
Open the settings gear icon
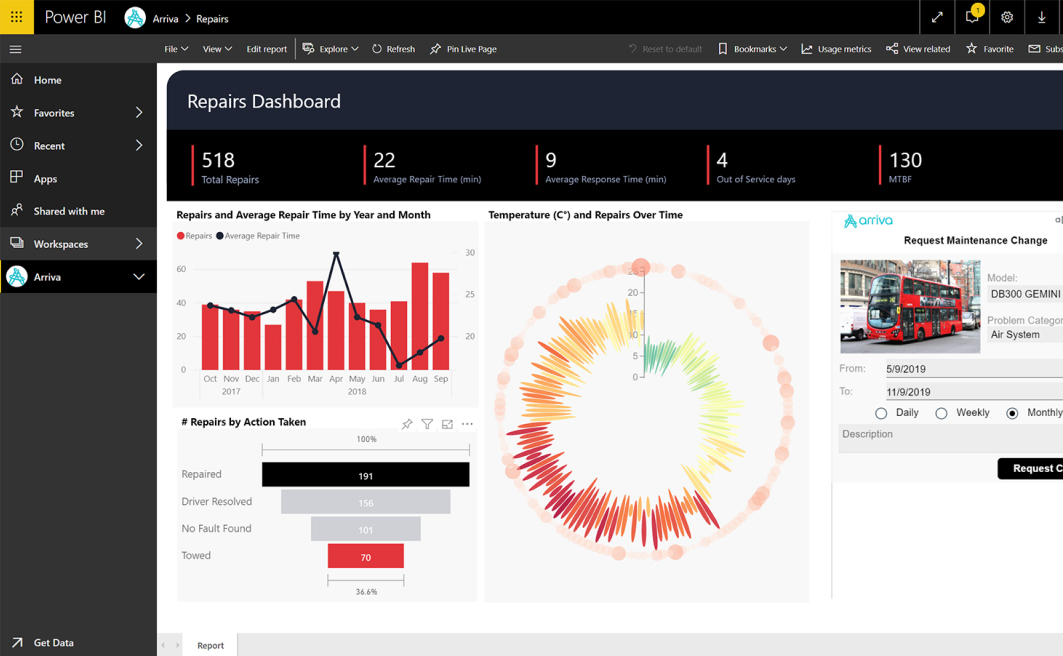(1007, 18)
